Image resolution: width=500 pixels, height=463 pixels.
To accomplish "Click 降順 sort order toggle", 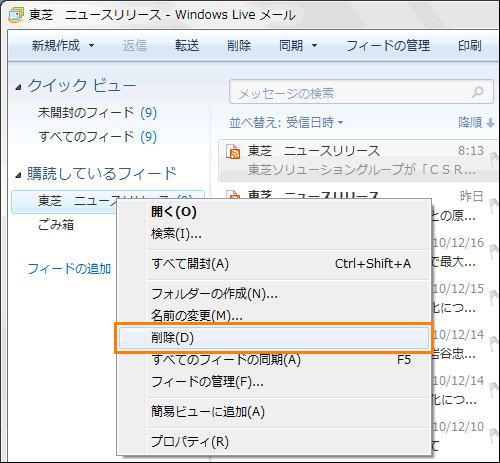I will (x=470, y=123).
